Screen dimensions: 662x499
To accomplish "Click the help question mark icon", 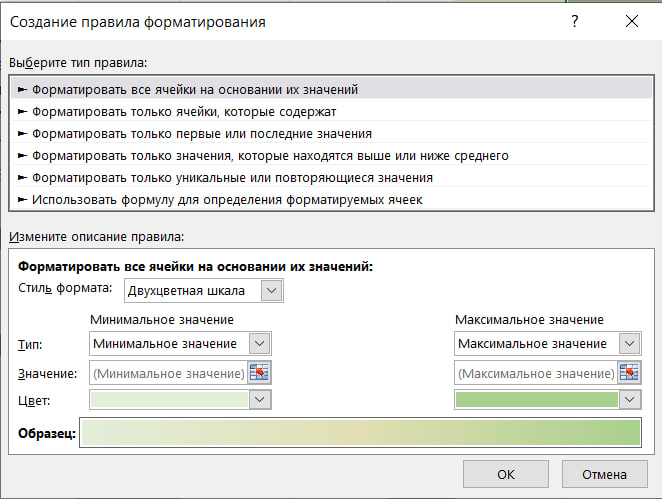I will click(574, 21).
